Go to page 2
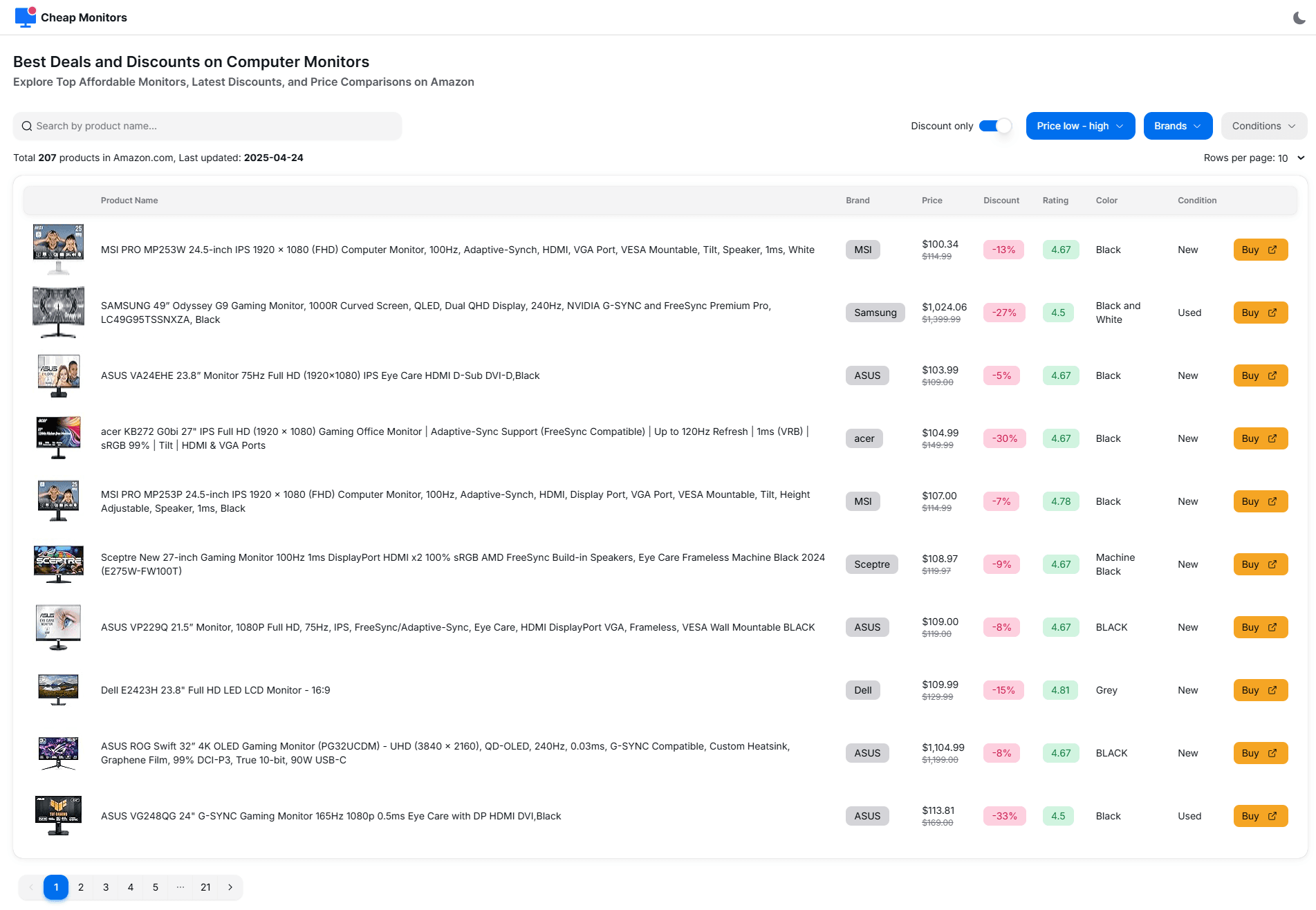The height and width of the screenshot is (910, 1316). click(81, 887)
